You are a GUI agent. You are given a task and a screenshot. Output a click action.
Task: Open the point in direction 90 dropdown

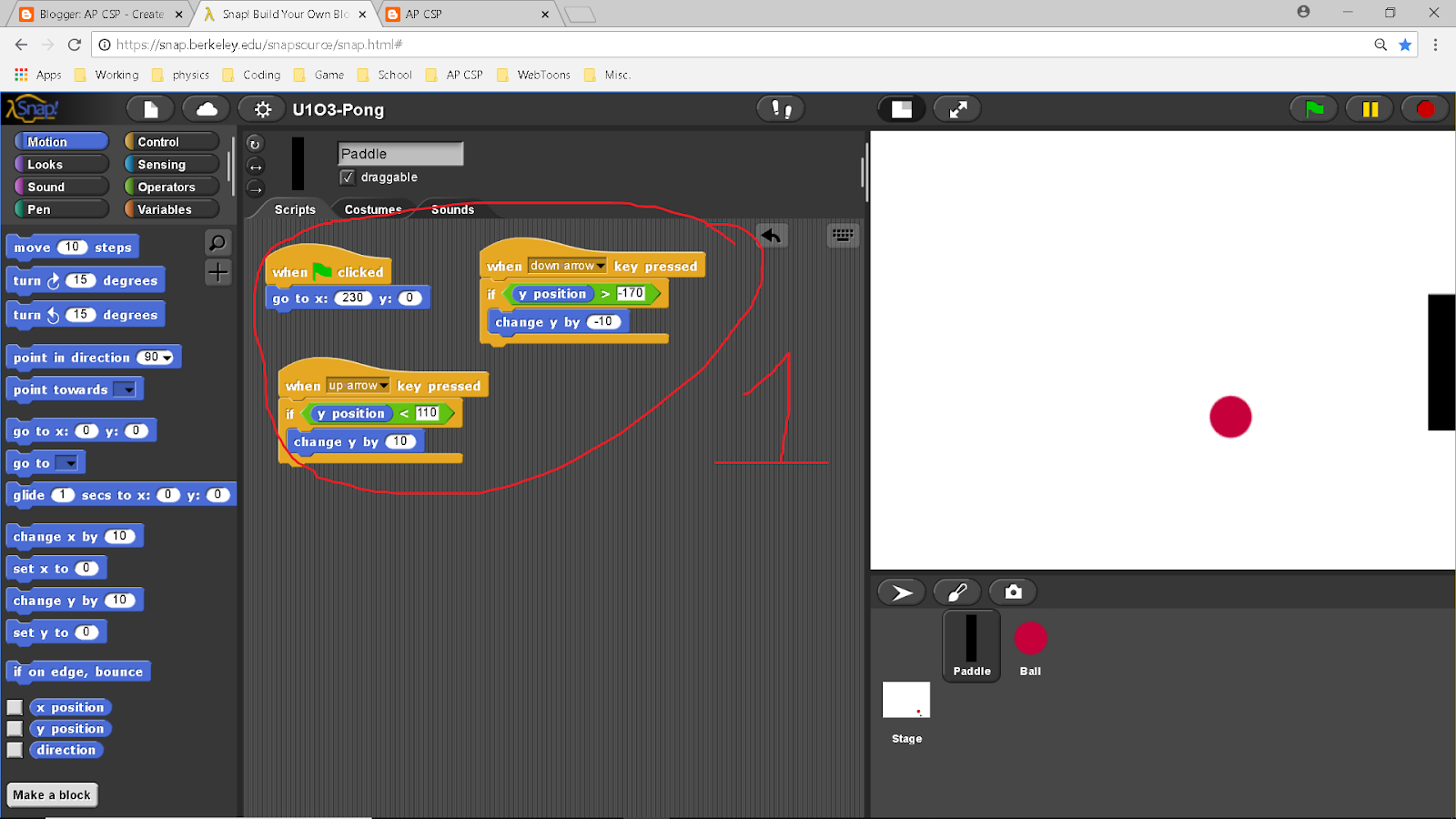[167, 358]
